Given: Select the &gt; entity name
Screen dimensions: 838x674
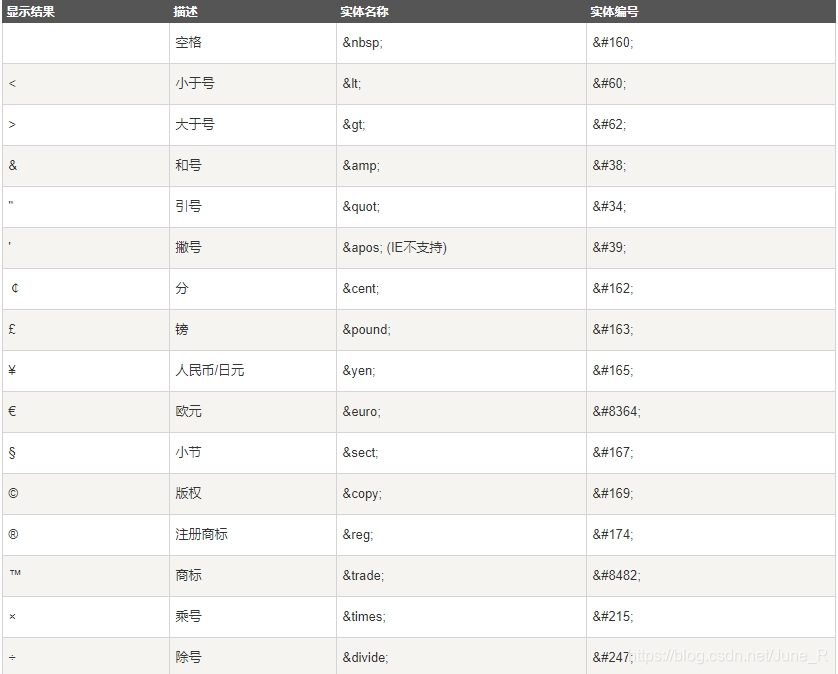Looking at the screenshot, I should pyautogui.click(x=354, y=125).
